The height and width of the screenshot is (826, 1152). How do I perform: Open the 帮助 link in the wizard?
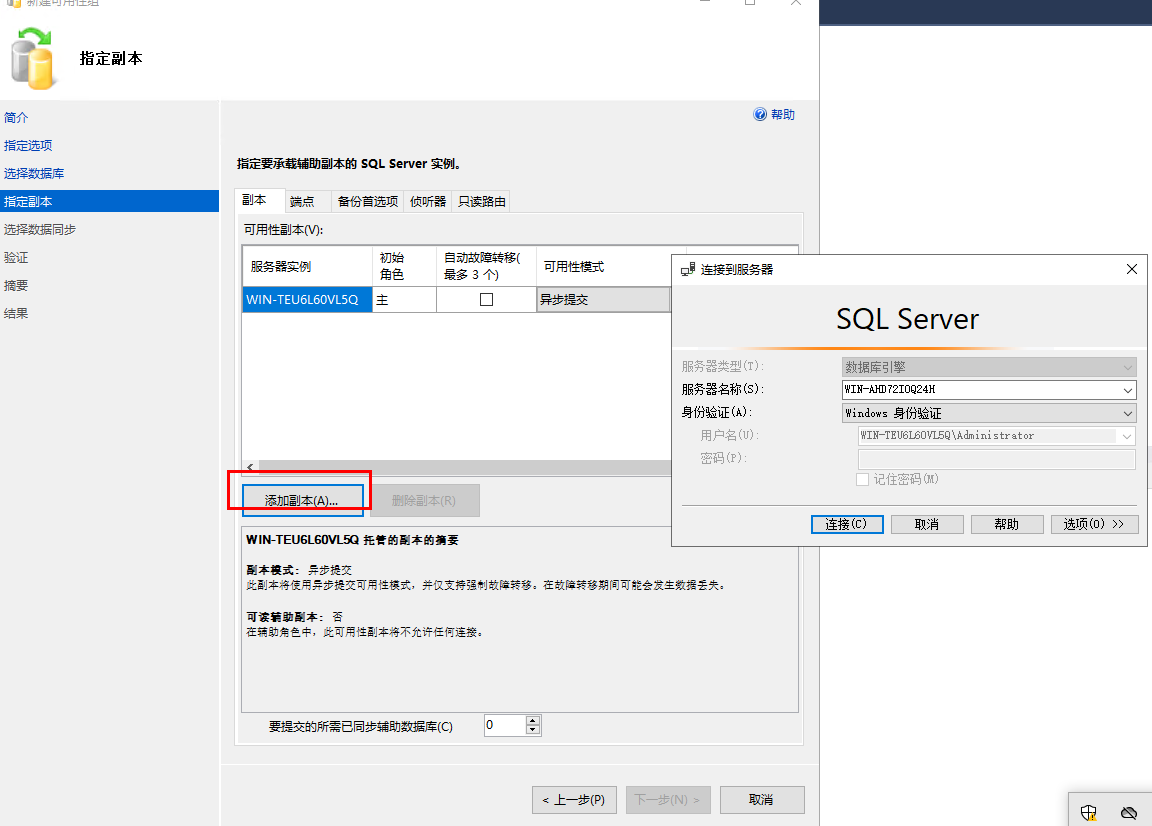(x=782, y=115)
